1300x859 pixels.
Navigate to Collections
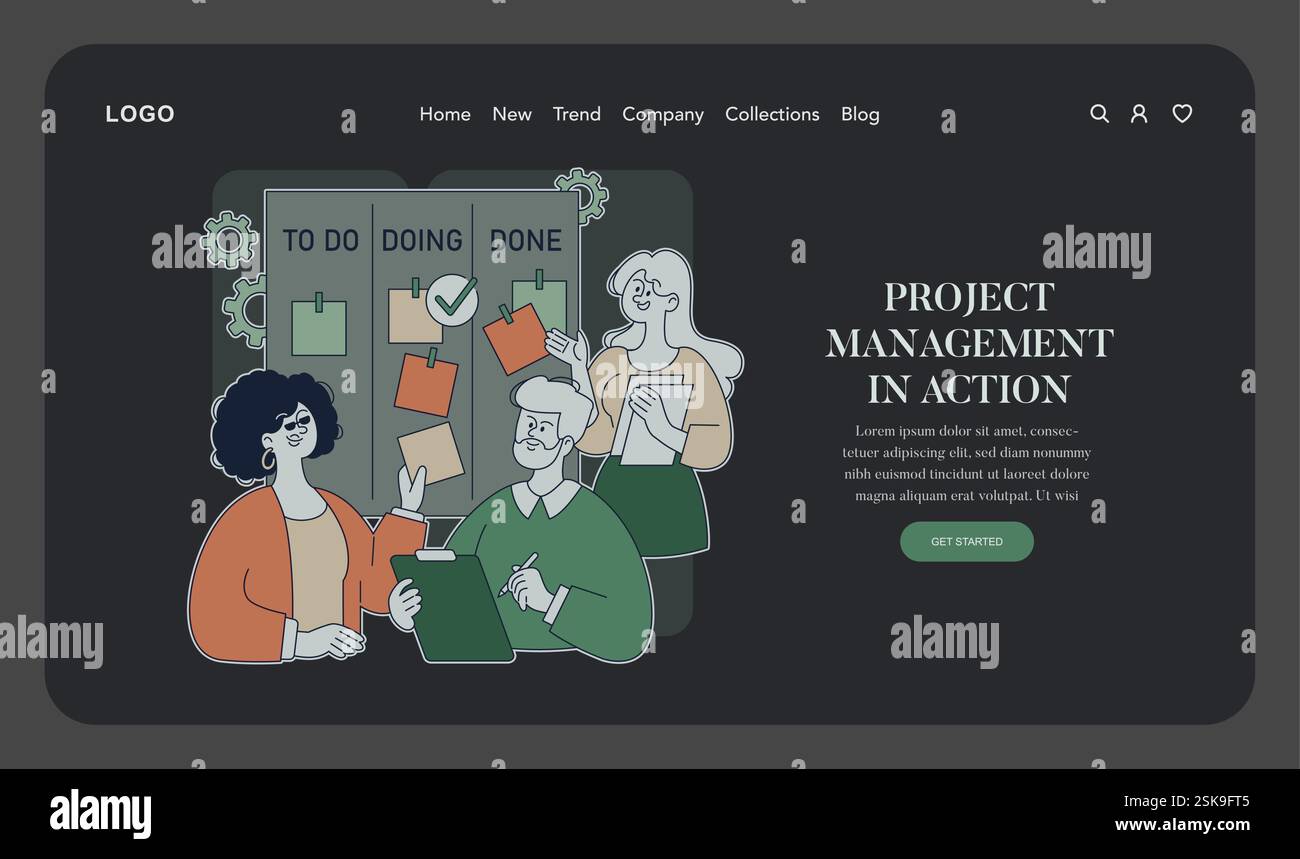[772, 114]
